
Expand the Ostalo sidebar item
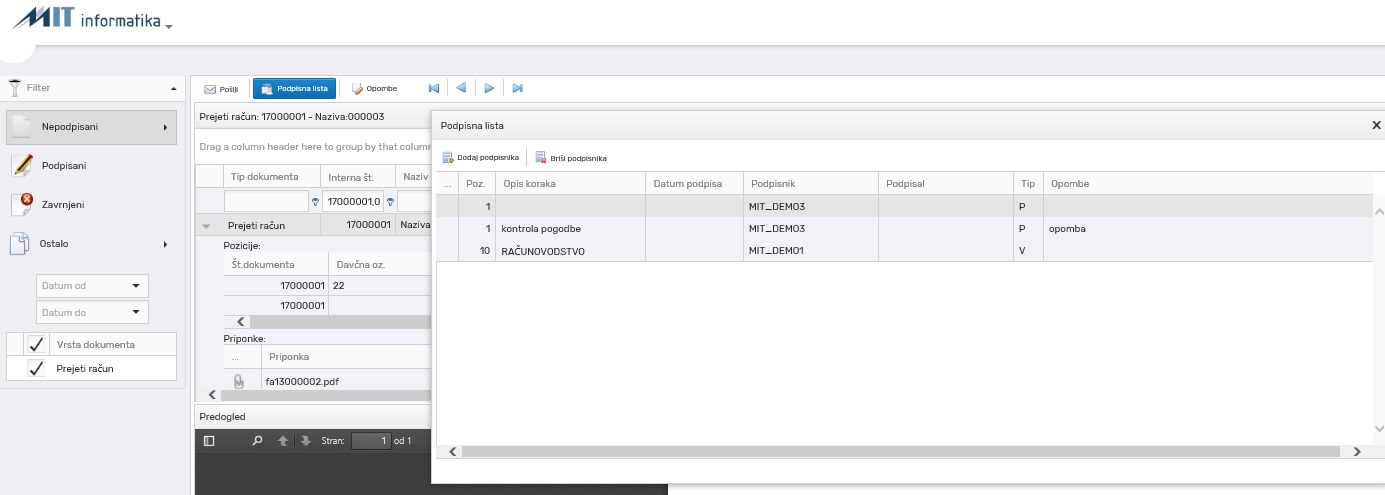point(91,243)
